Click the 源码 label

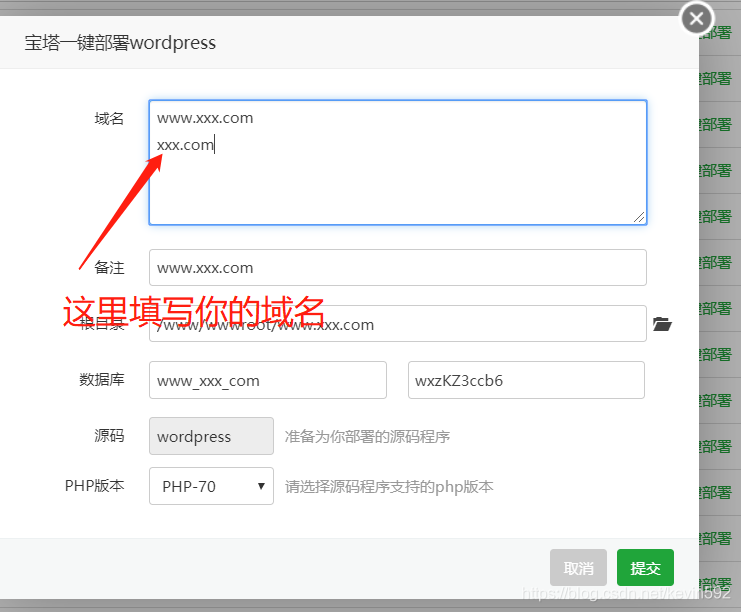pos(109,435)
